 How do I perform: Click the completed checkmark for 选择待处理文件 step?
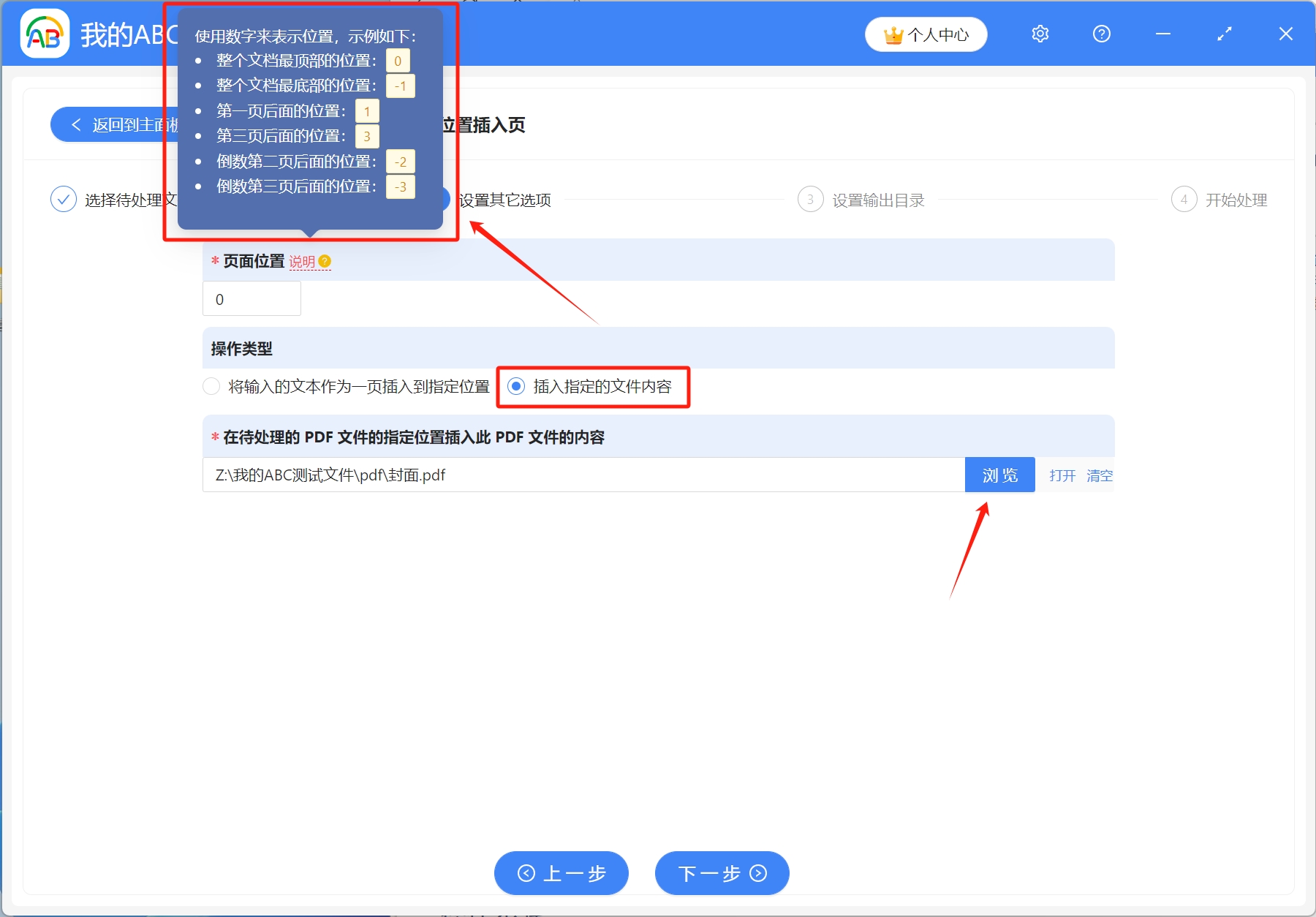[x=63, y=199]
